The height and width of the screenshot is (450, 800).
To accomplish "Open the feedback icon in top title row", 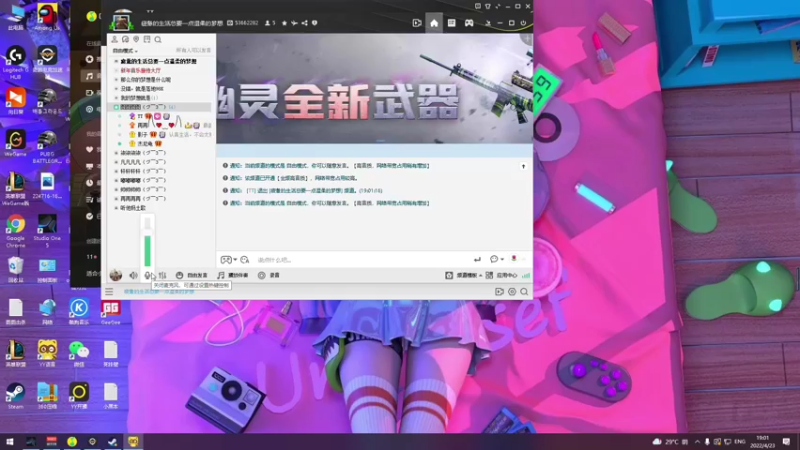I will (478, 6).
